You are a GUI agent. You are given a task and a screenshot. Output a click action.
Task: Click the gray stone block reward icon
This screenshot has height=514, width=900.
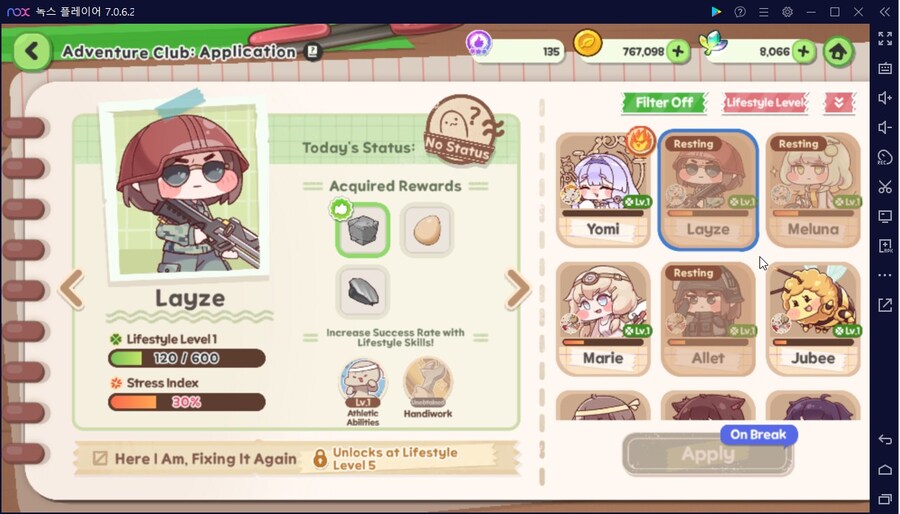pos(363,230)
